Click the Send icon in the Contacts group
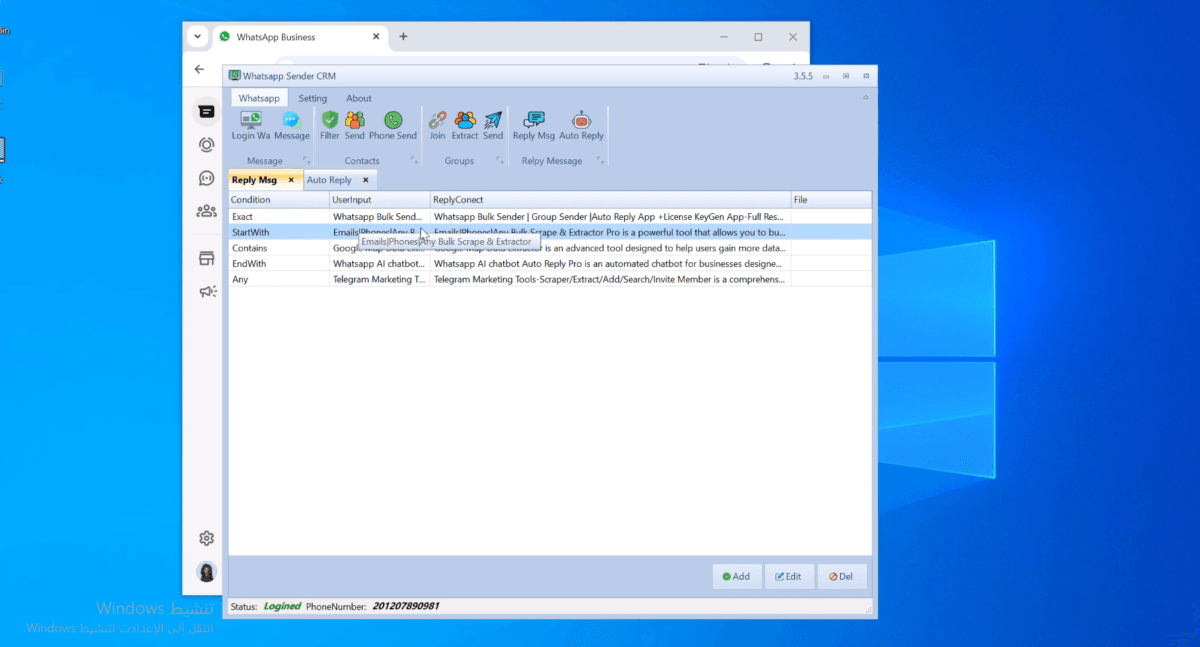Image resolution: width=1200 pixels, height=647 pixels. [355, 119]
